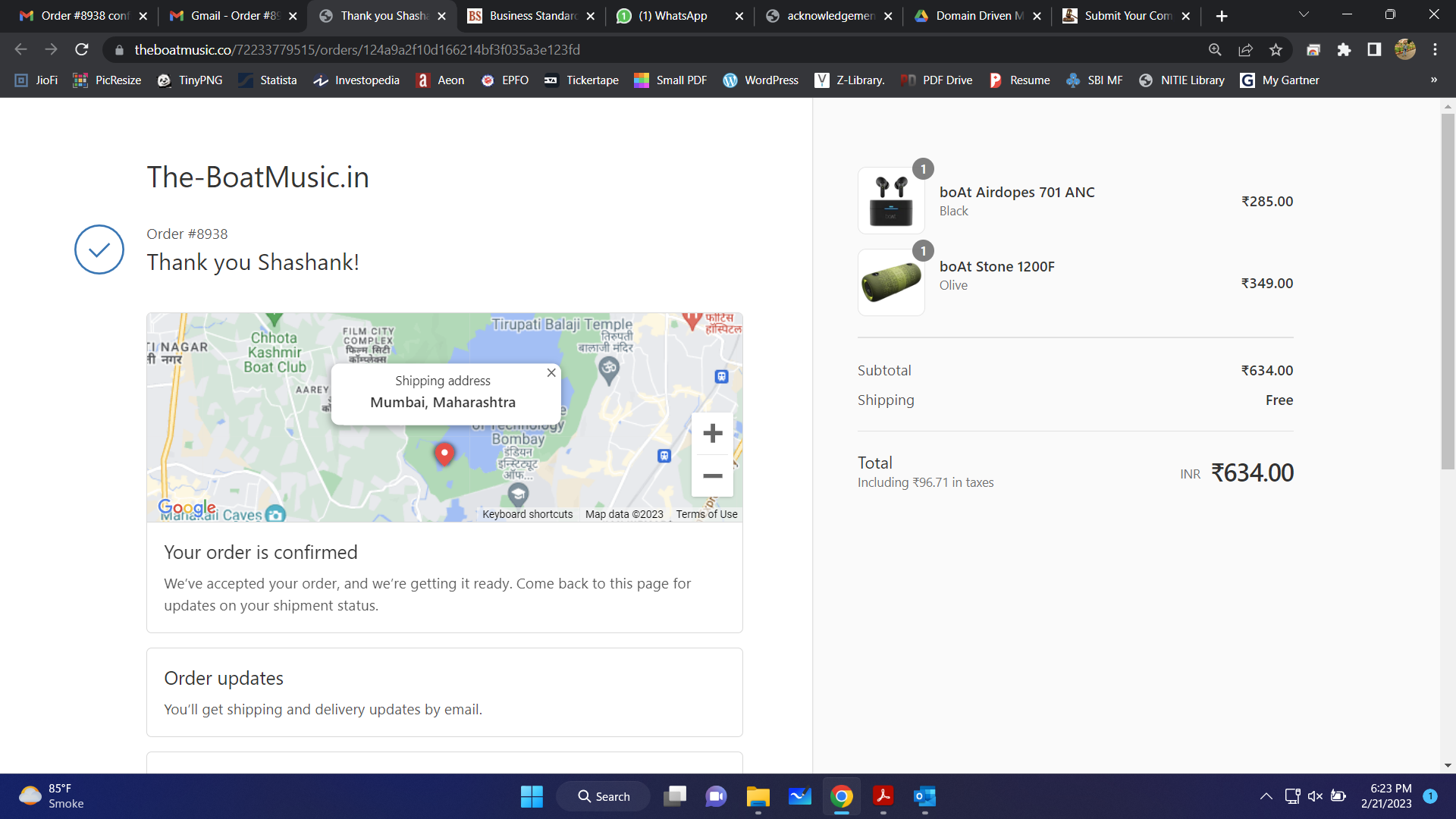Click the share page icon

coord(1245,49)
